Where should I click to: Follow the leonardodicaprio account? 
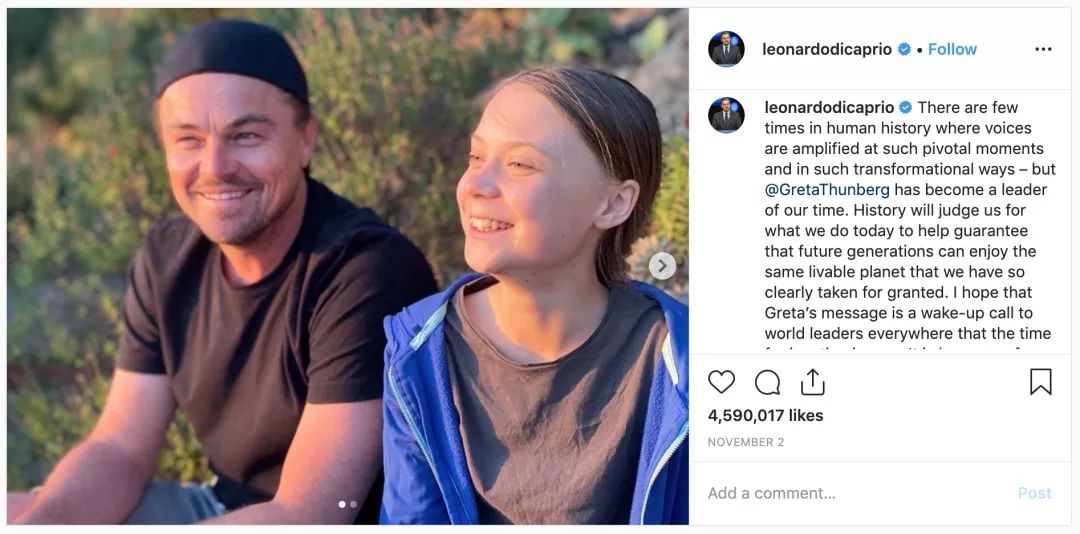(952, 49)
